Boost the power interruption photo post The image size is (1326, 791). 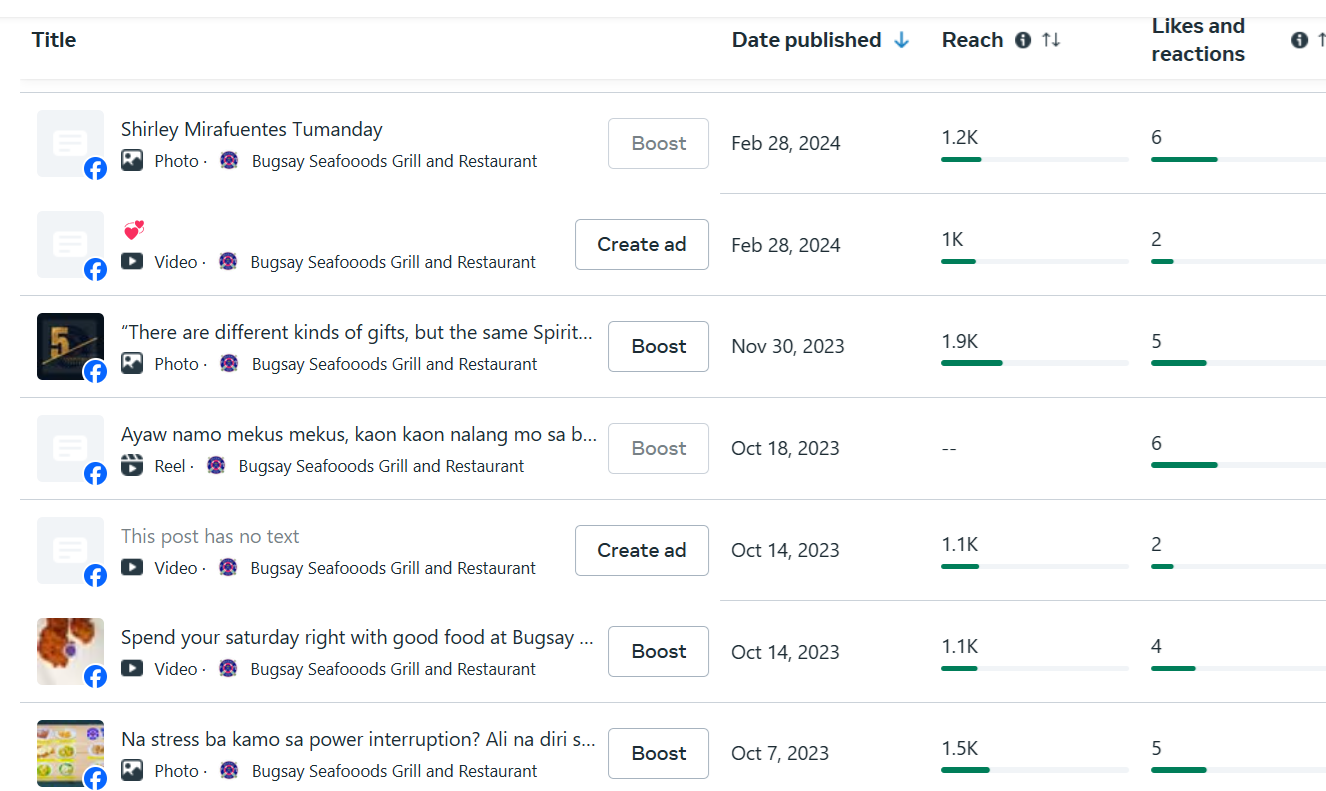point(658,753)
